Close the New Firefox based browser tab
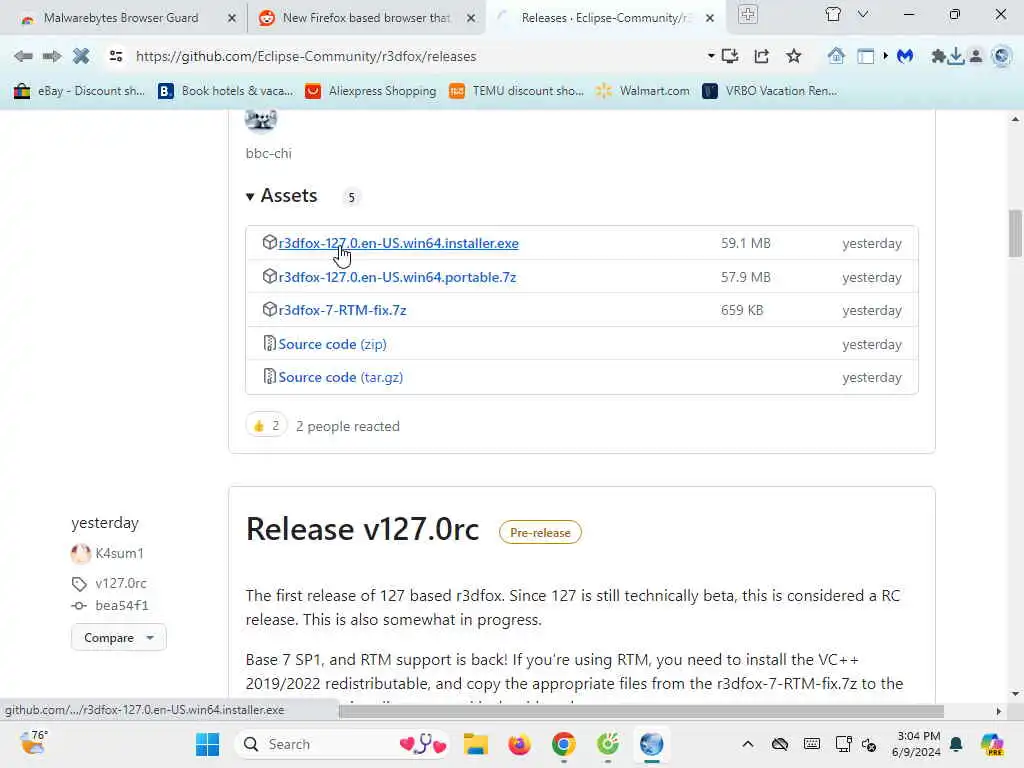This screenshot has width=1024, height=768. coord(471,18)
